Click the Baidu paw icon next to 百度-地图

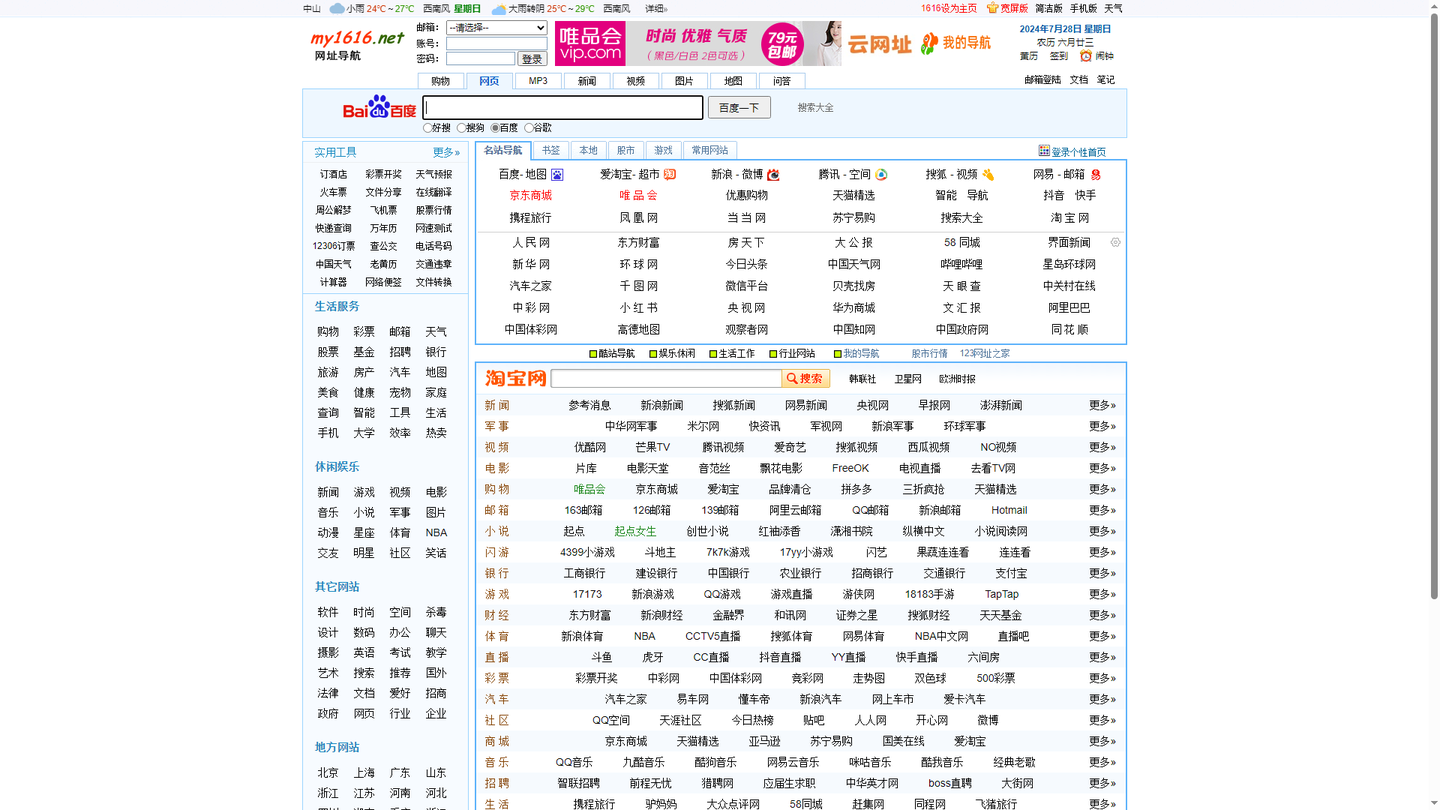[x=557, y=175]
